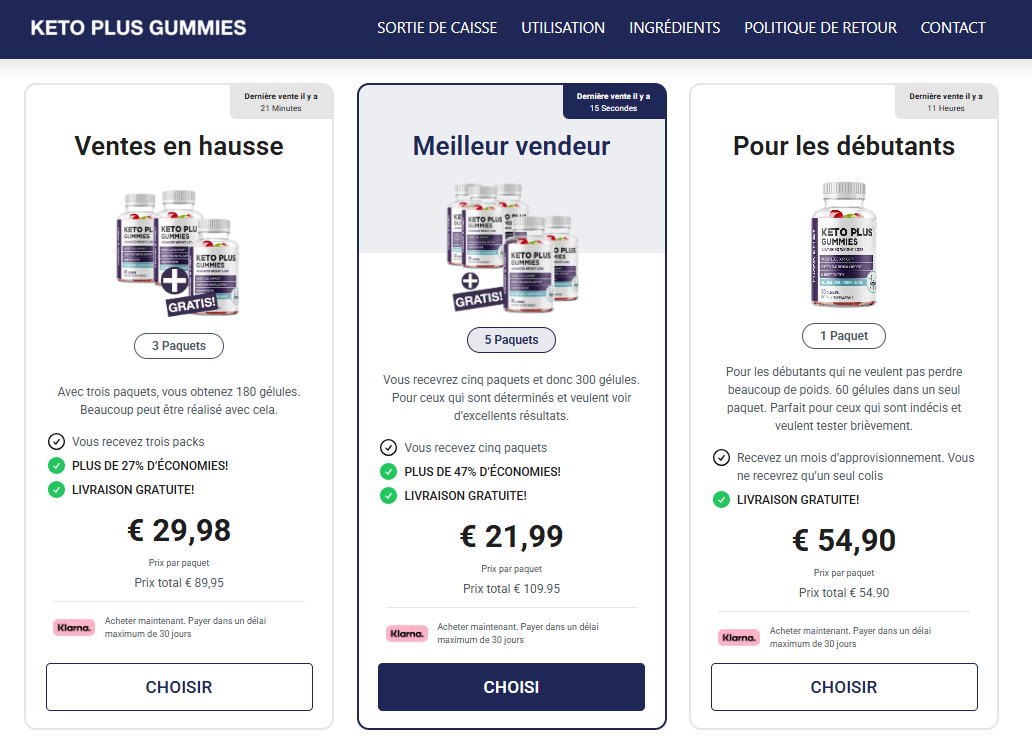Click the green checkmark beside PLUS DE 27% D'ÉCONOMIES
The height and width of the screenshot is (748, 1032).
click(x=56, y=465)
